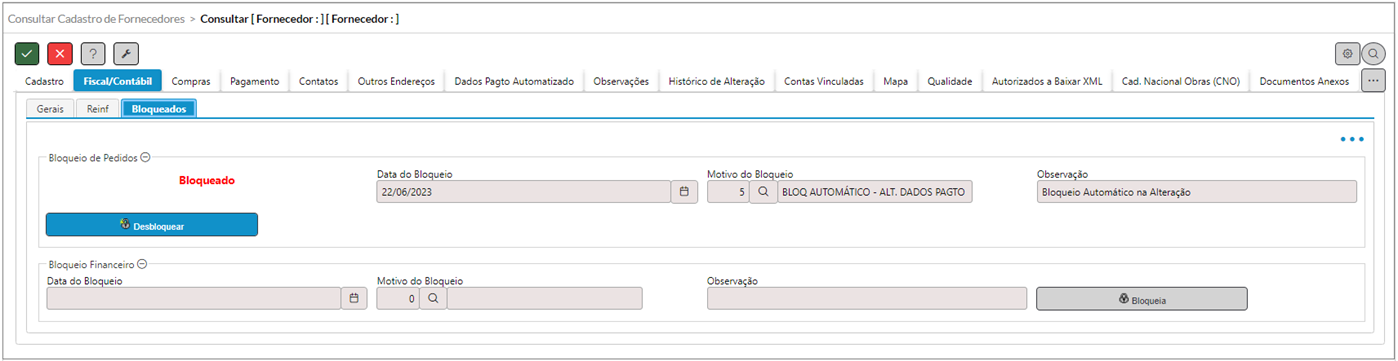Switch to the Reinf sub-tab
The width and height of the screenshot is (1398, 361).
tap(98, 108)
